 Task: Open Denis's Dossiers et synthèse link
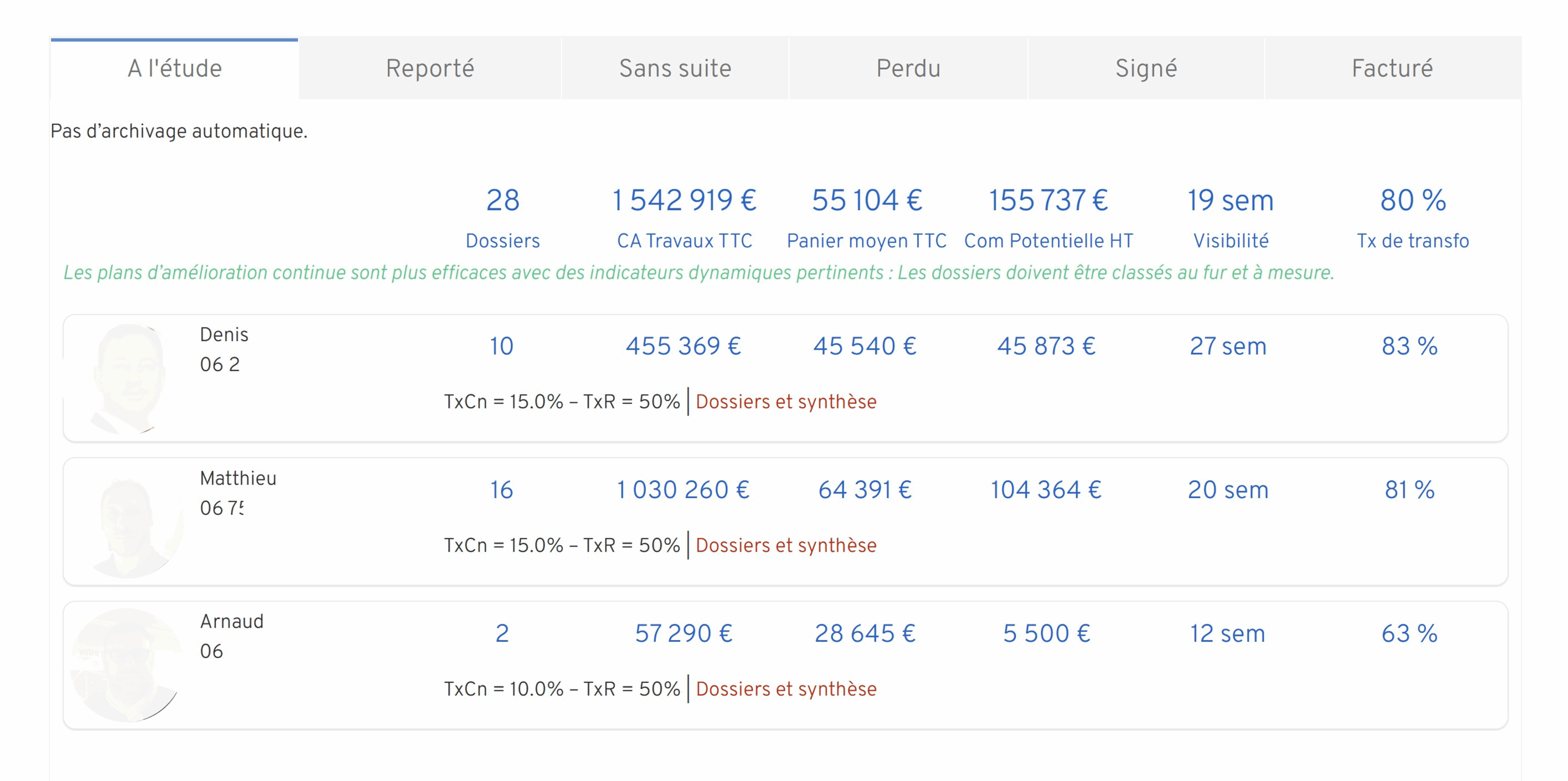tap(786, 401)
